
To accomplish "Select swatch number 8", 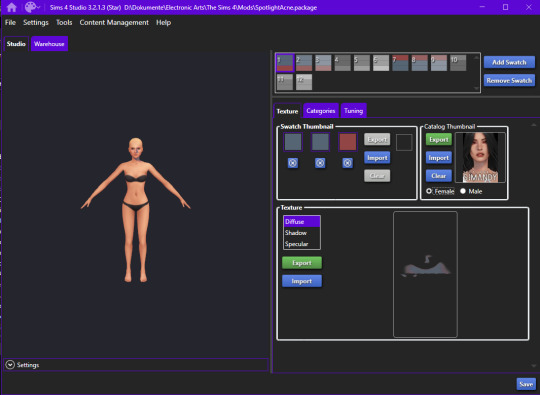I will [419, 63].
